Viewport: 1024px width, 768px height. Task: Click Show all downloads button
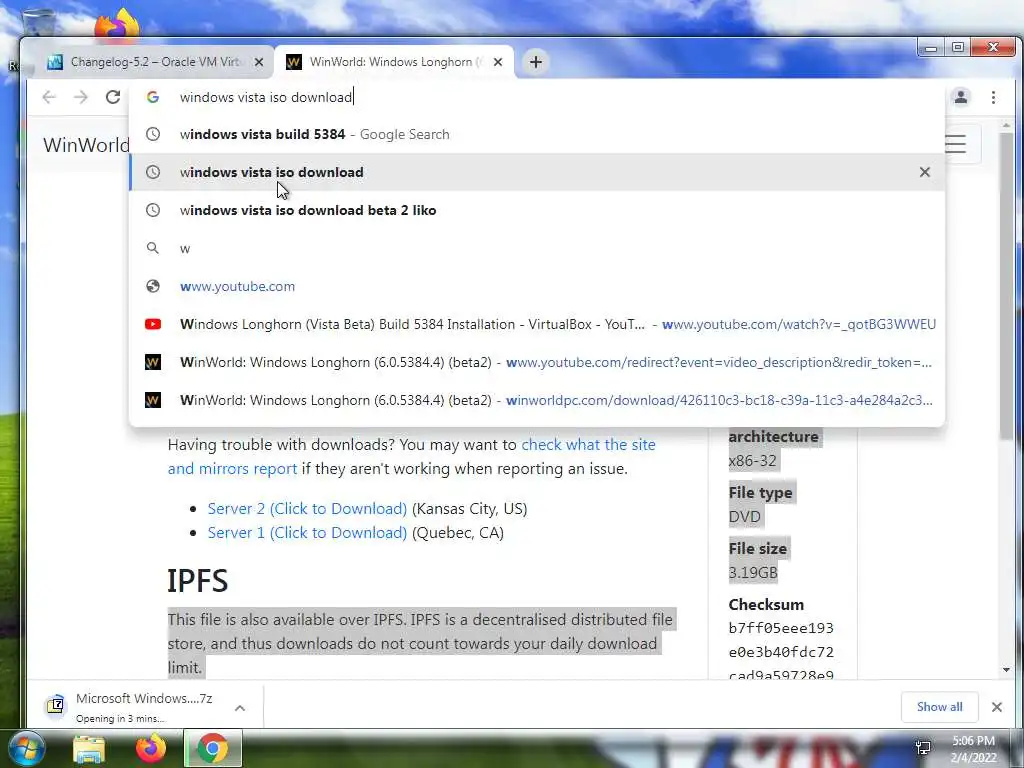[x=939, y=707]
